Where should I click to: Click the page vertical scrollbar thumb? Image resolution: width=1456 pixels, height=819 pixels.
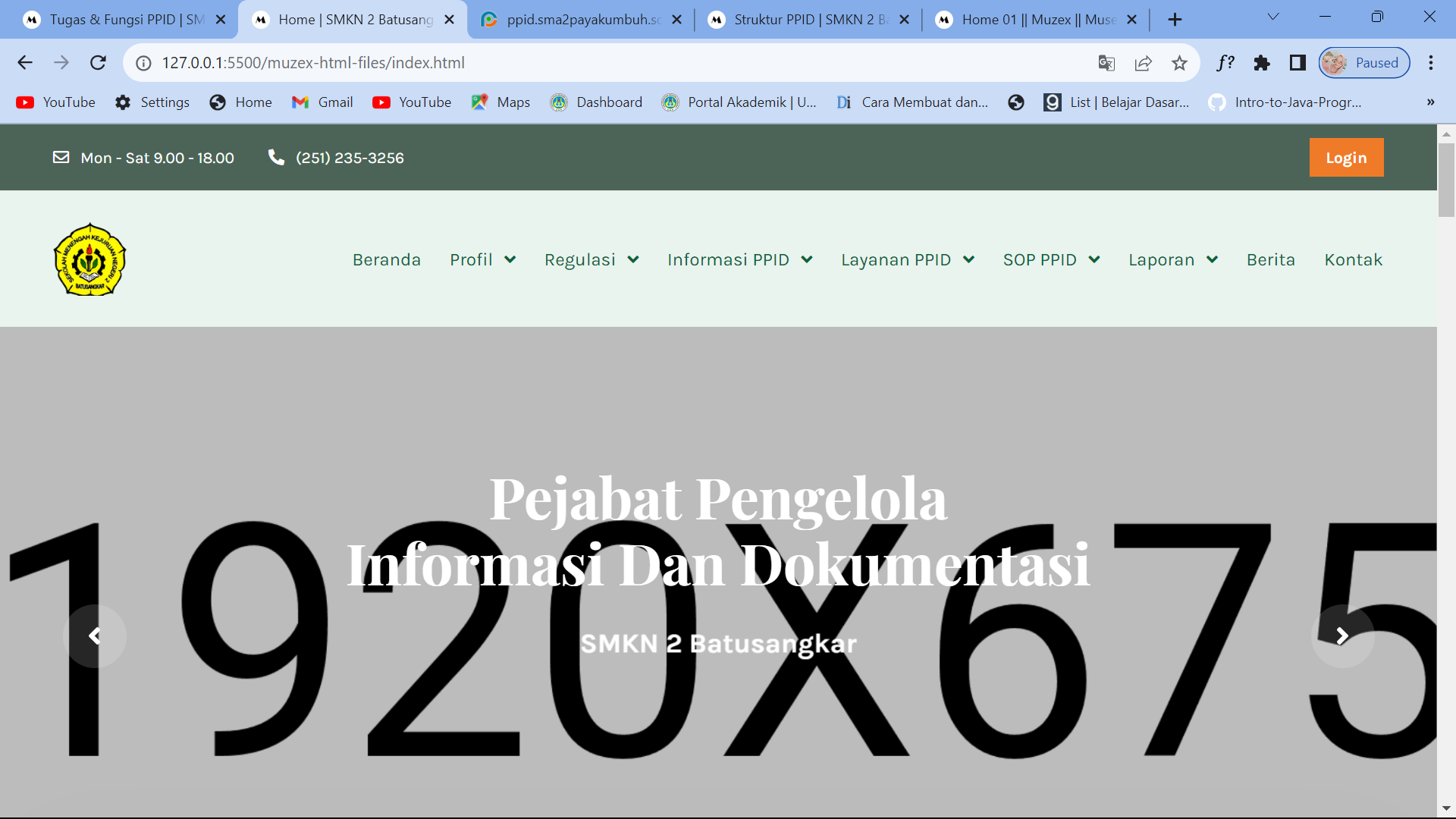pos(1446,180)
